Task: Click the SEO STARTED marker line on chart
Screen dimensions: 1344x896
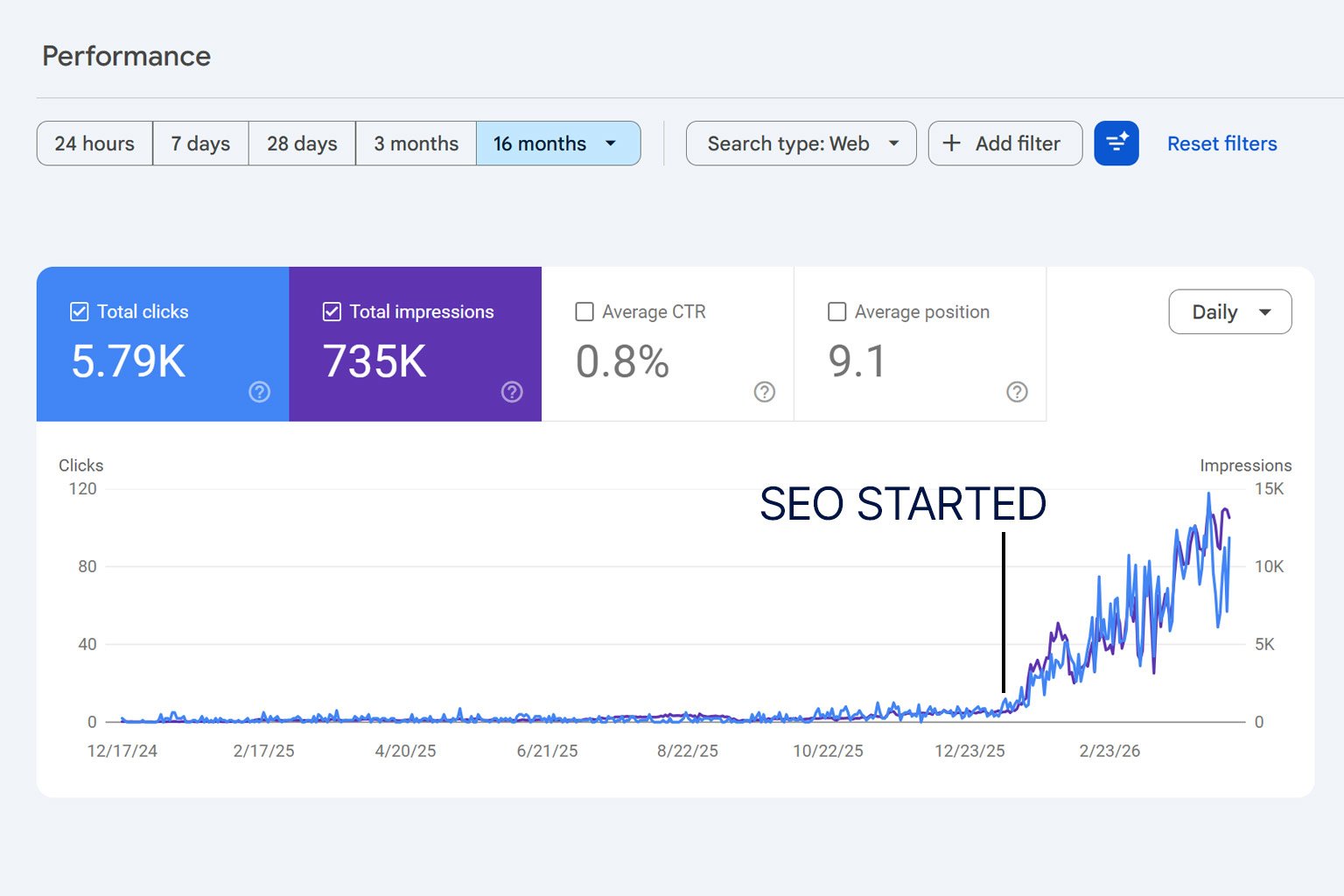Action: (x=1003, y=612)
